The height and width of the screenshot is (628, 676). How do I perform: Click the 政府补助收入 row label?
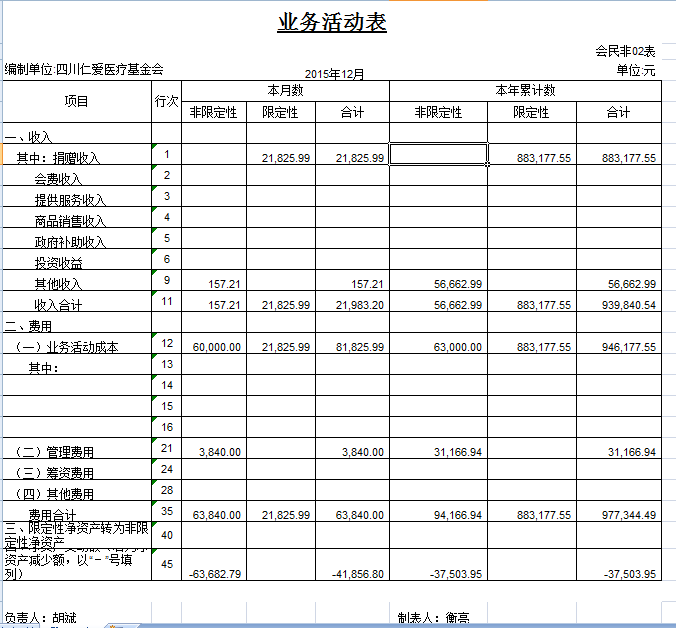[70, 242]
